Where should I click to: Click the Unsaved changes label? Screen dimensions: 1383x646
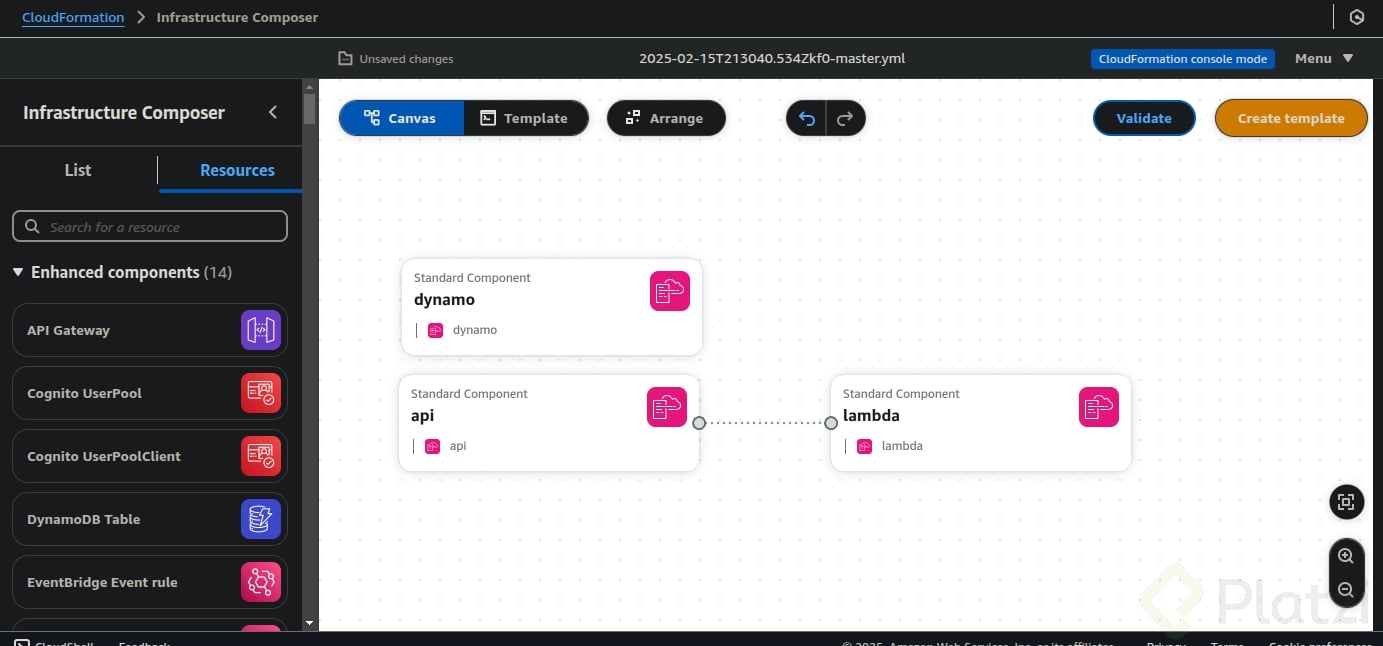406,59
